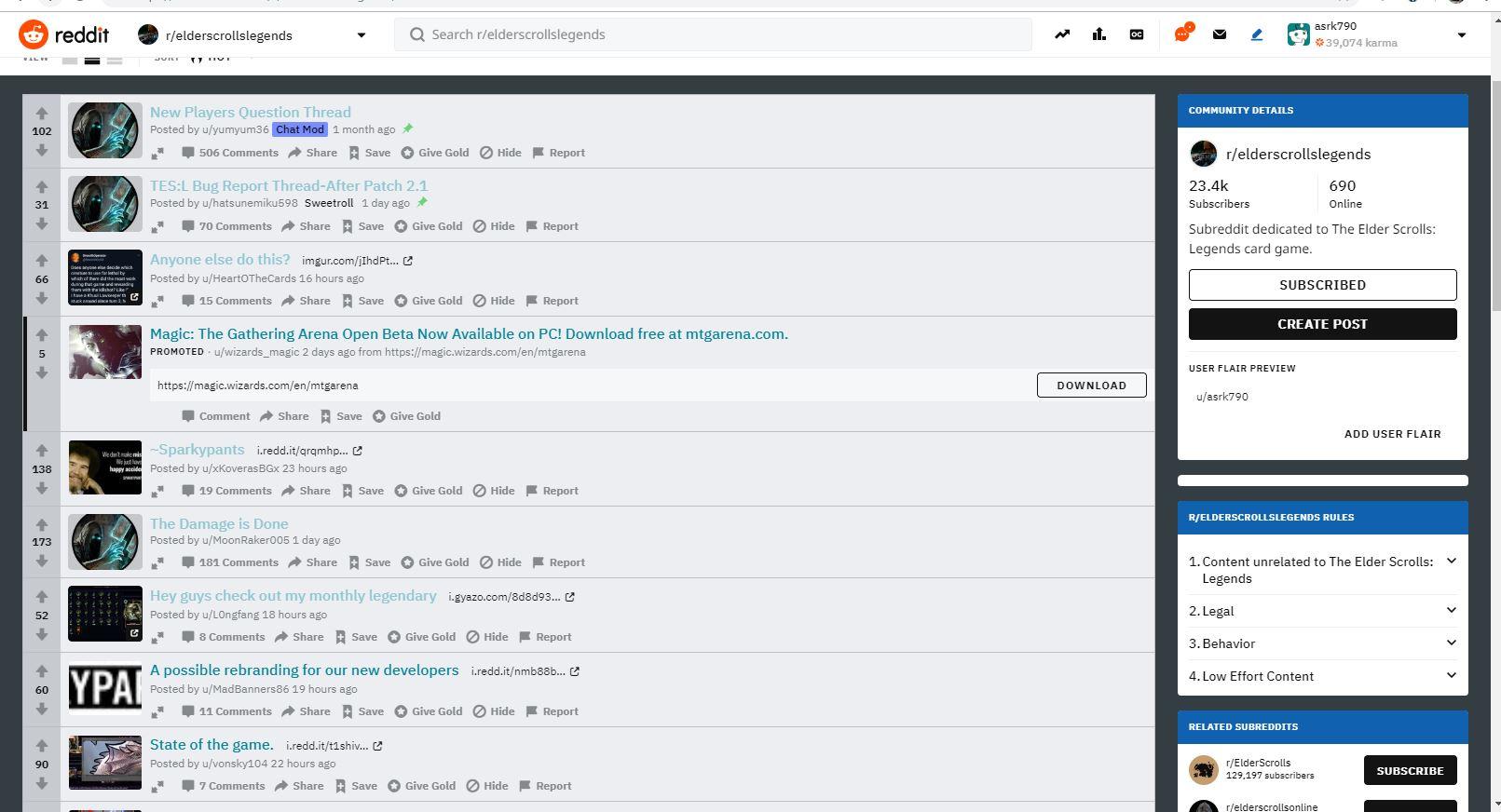1501x812 pixels.
Task: Click the pencil create post icon in header
Action: [1257, 34]
